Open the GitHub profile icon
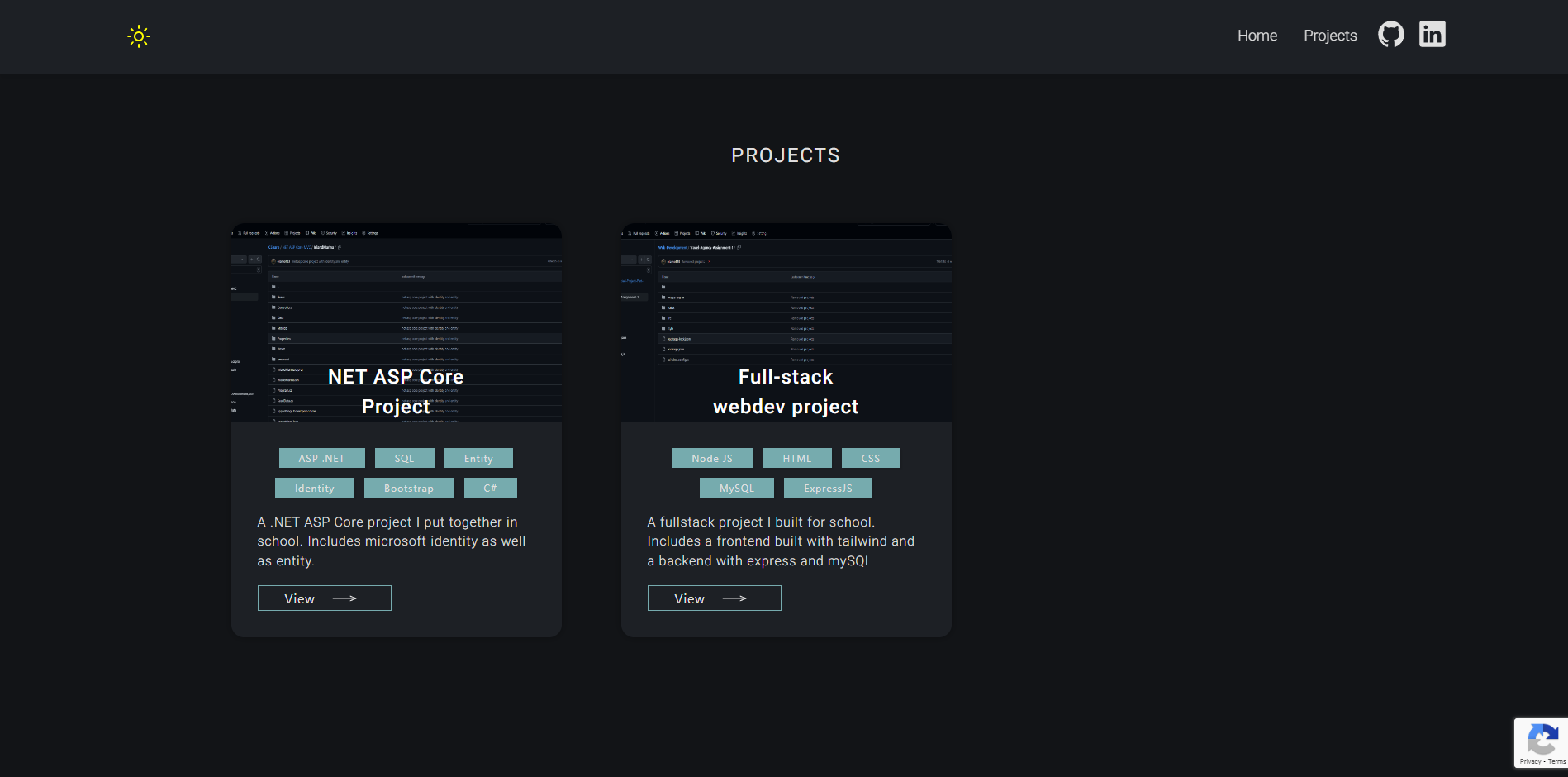The image size is (1568, 777). pyautogui.click(x=1390, y=35)
